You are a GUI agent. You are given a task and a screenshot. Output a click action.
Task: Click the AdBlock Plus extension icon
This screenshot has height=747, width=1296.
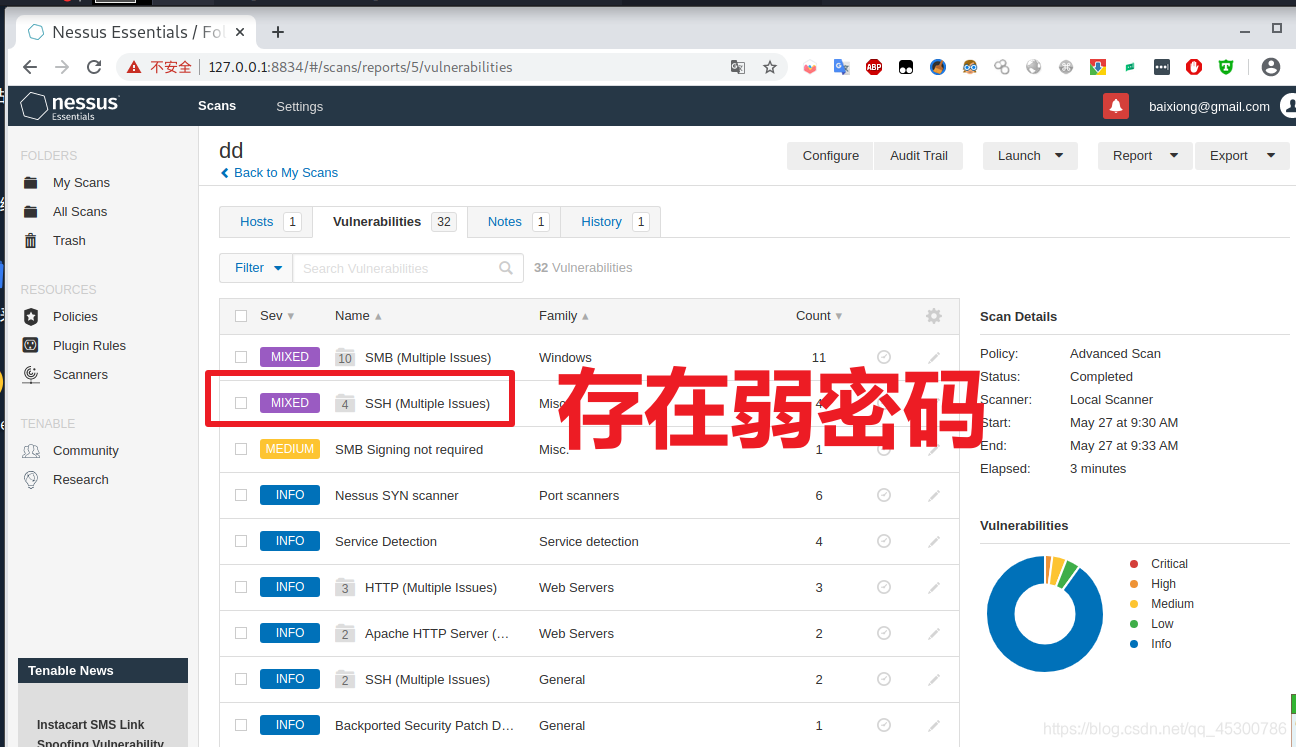point(874,67)
